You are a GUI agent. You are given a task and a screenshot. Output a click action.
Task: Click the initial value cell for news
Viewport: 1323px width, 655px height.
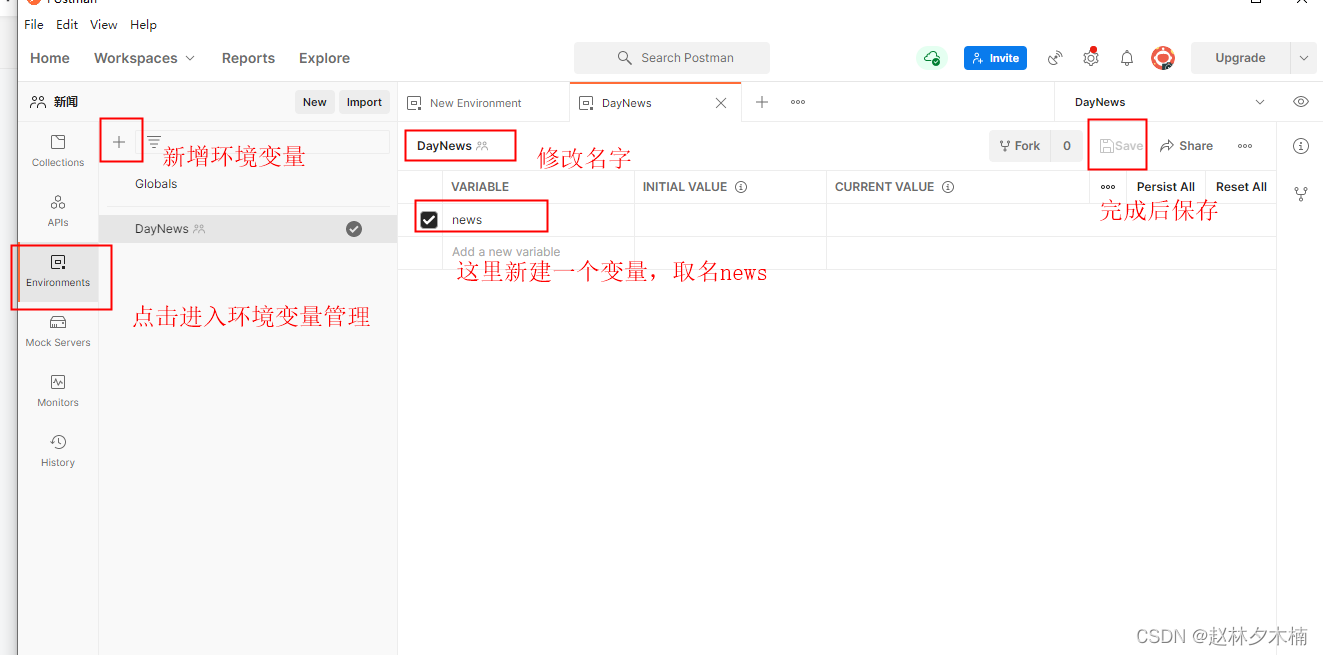pos(730,220)
